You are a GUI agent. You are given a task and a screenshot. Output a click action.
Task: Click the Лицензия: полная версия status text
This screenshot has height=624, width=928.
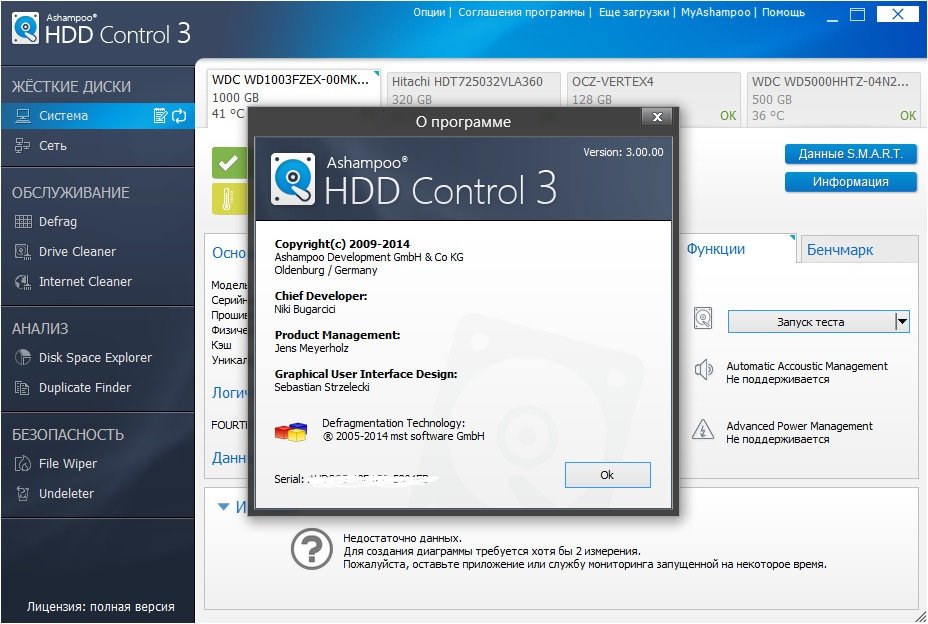(101, 607)
